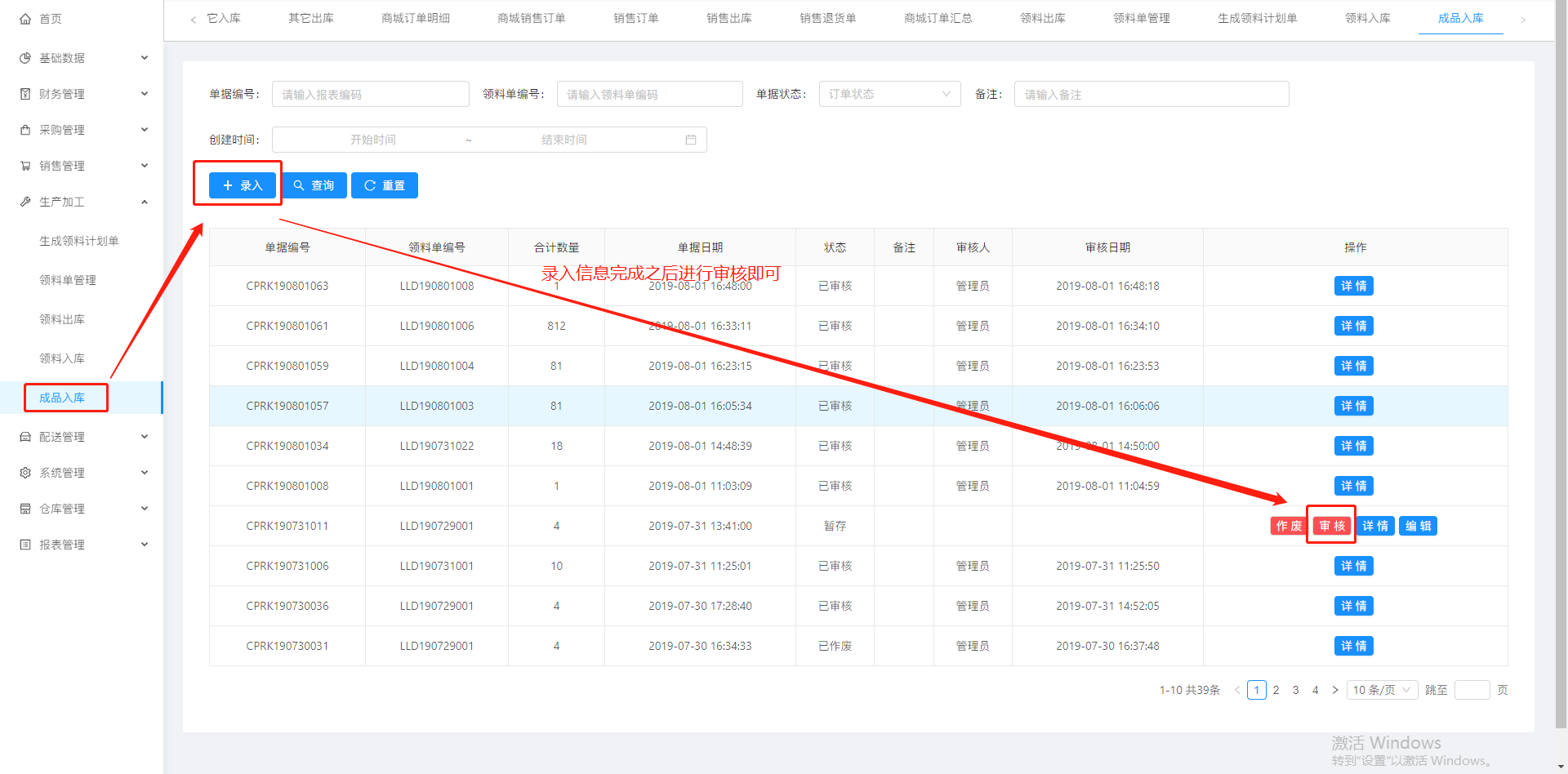Image resolution: width=1568 pixels, height=774 pixels.
Task: Click the gear icon for 系统管理
Action: [25, 473]
